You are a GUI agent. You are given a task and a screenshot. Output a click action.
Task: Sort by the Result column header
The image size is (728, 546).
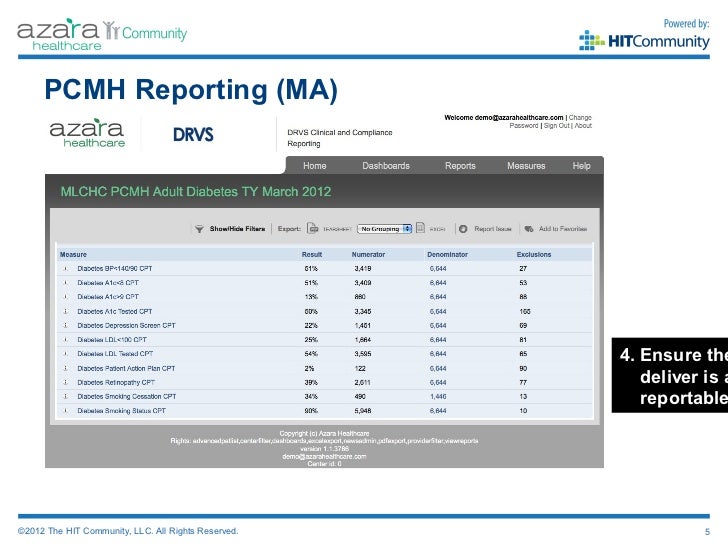pyautogui.click(x=312, y=255)
